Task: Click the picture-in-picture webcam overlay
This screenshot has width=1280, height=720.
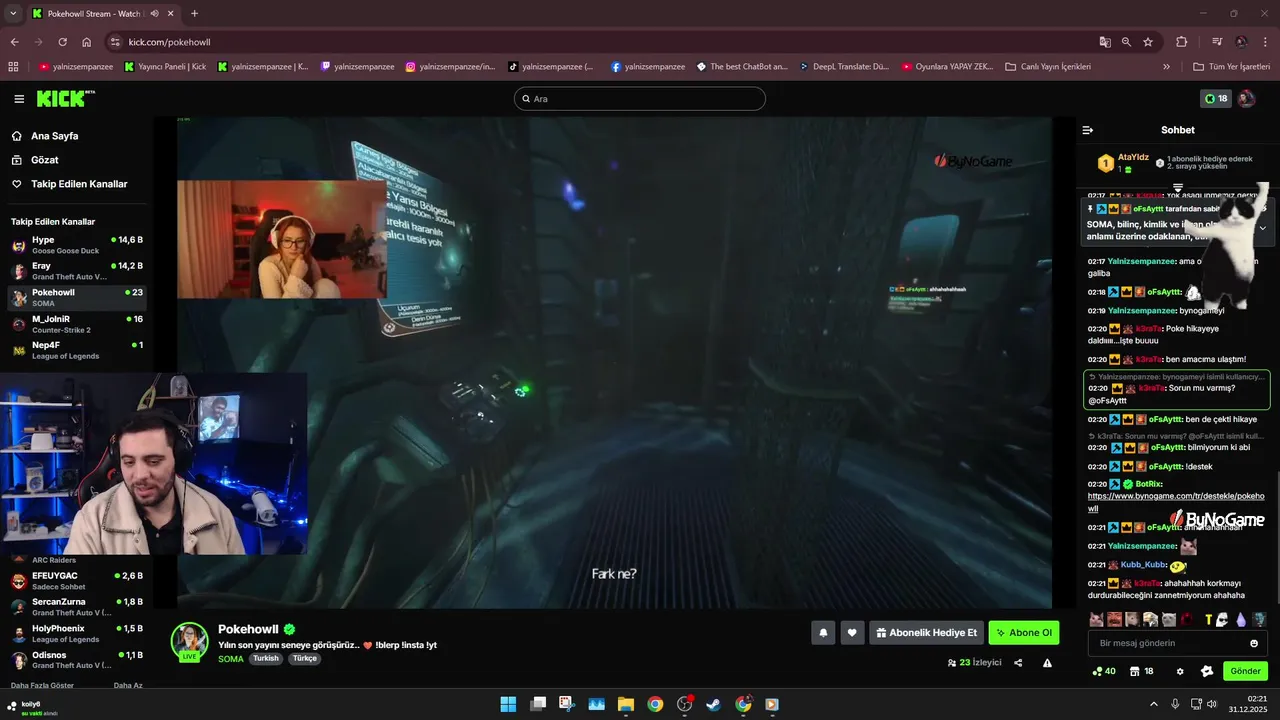Action: click(x=155, y=464)
